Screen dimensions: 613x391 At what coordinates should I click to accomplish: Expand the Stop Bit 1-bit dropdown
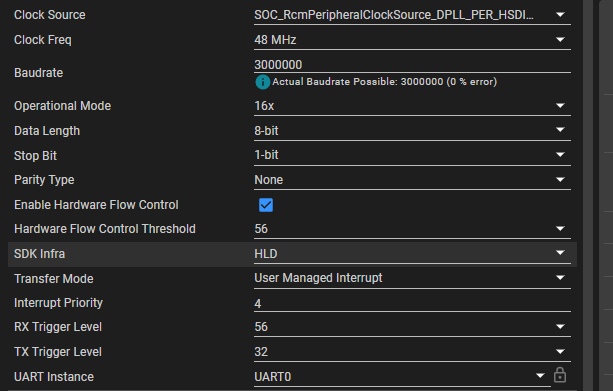click(x=412, y=155)
